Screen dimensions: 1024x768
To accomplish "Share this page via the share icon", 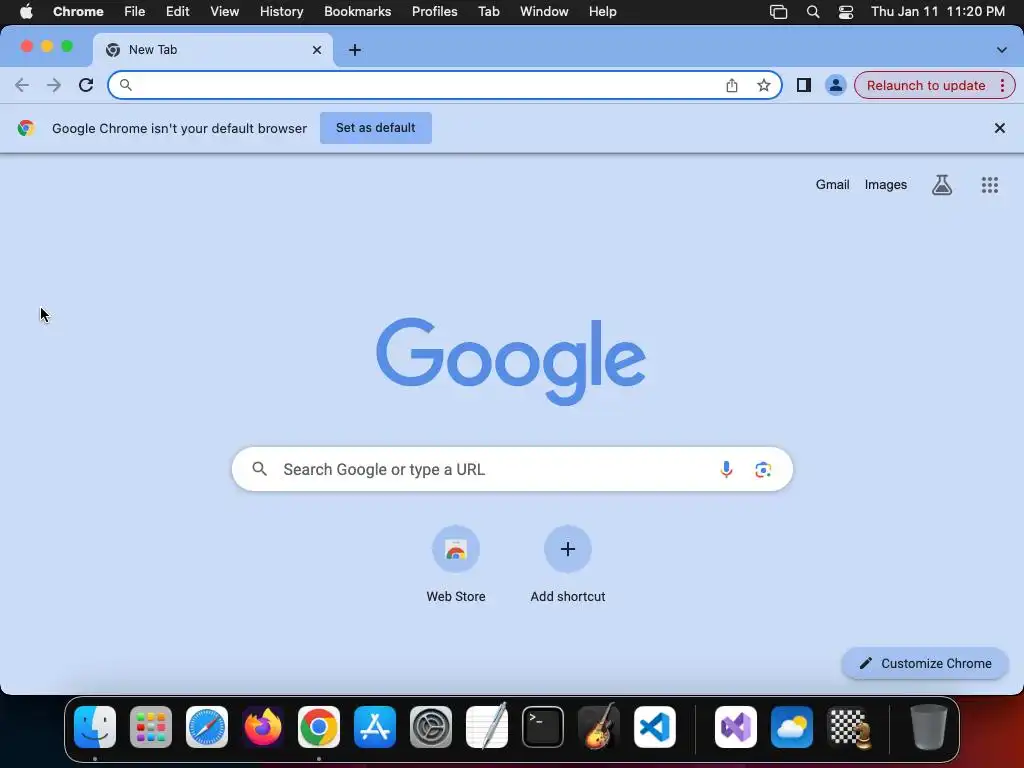I will tap(731, 85).
